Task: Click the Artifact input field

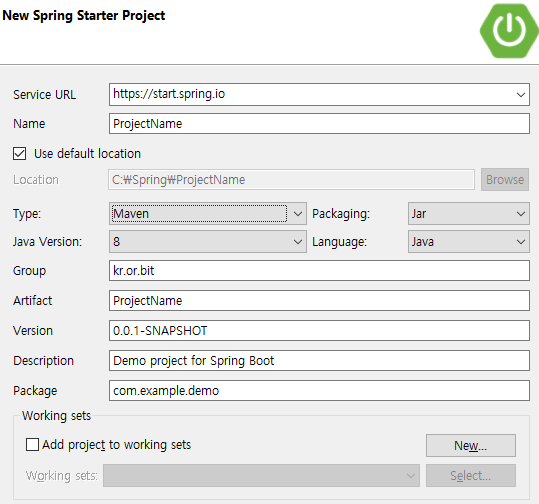Action: point(319,300)
